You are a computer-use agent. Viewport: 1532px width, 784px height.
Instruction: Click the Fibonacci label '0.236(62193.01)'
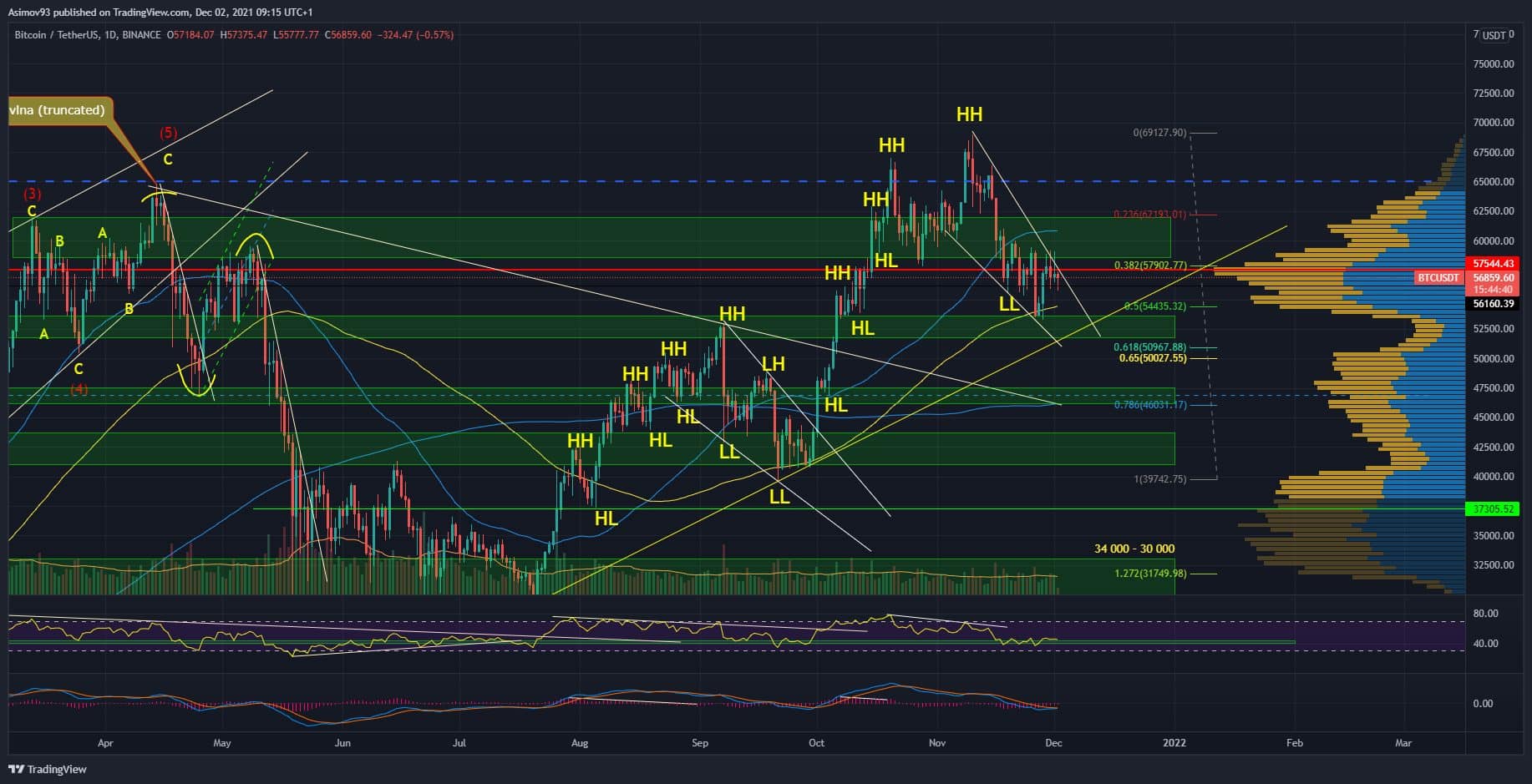(1149, 215)
